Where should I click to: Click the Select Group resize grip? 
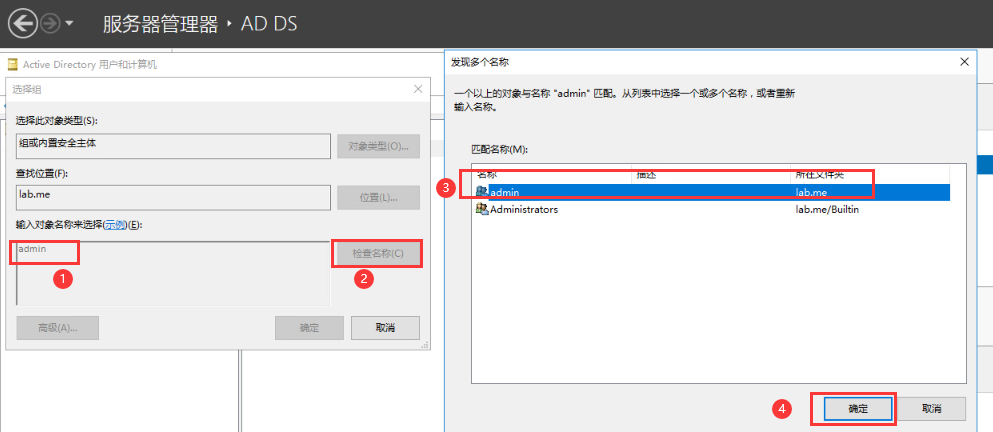pos(426,345)
